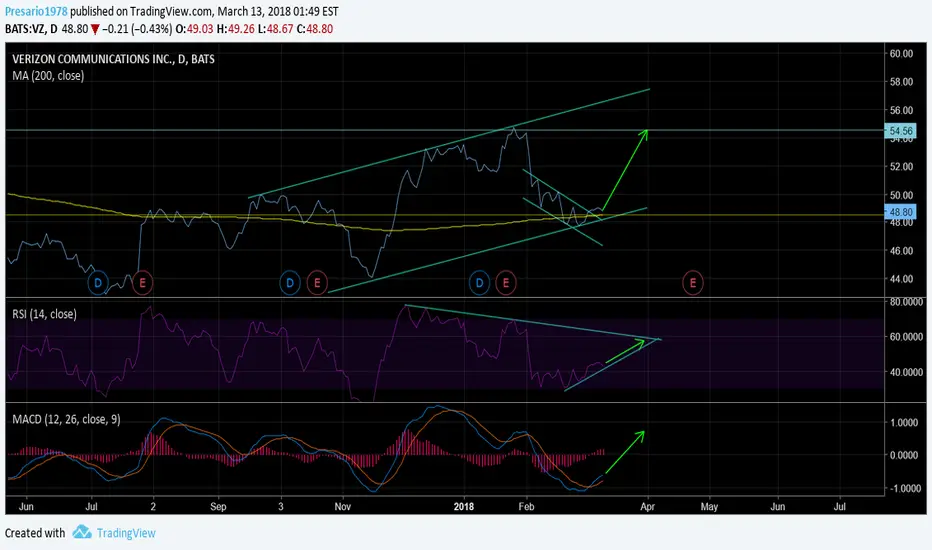Screen dimensions: 932x550
Task: Click the 80.0000 RSI axis label
Action: 906,302
